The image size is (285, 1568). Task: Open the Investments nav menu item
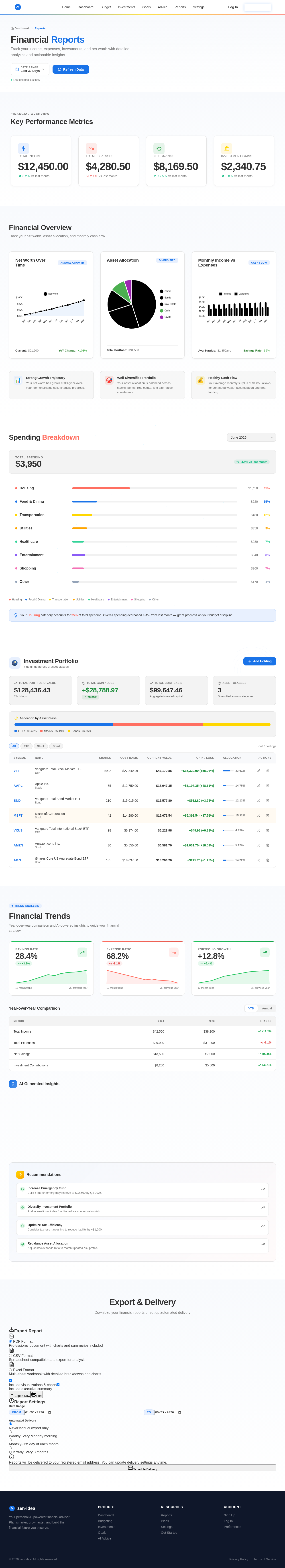[x=127, y=7]
